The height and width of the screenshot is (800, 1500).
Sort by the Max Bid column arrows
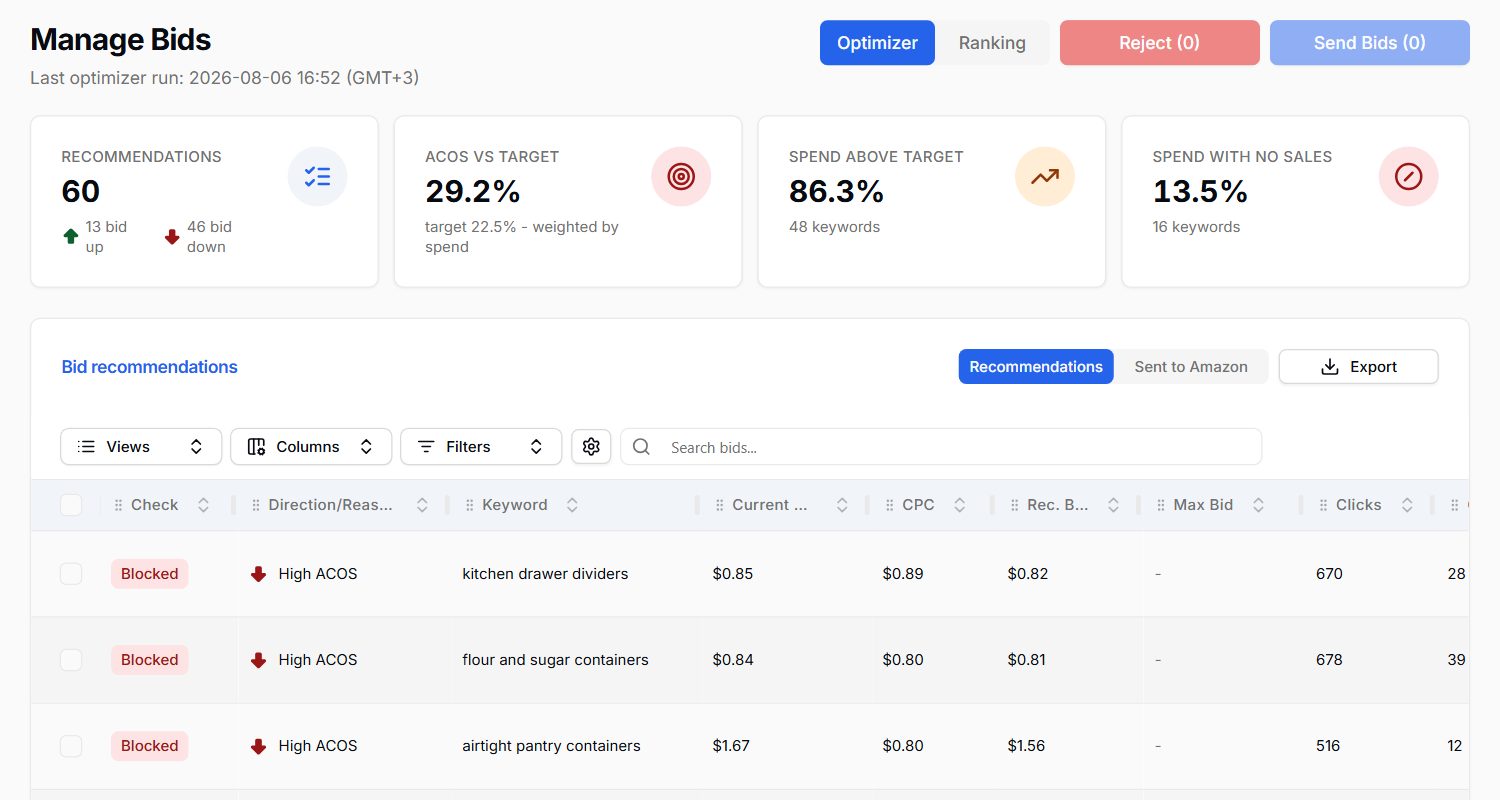(1259, 505)
